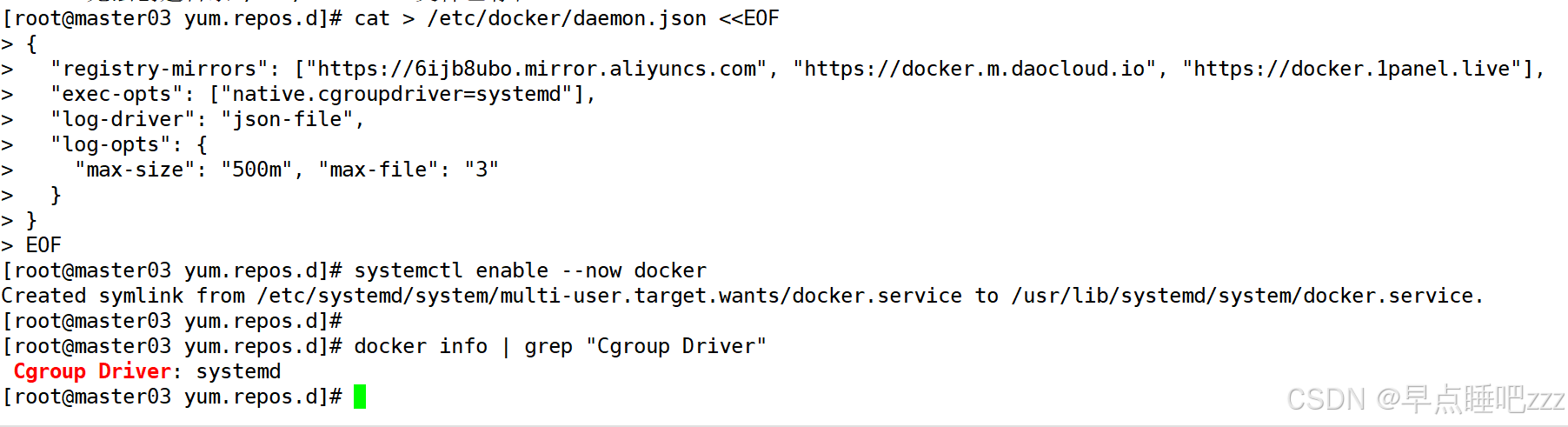Click the 'systemd' output value
1568x427 pixels.
click(x=238, y=371)
